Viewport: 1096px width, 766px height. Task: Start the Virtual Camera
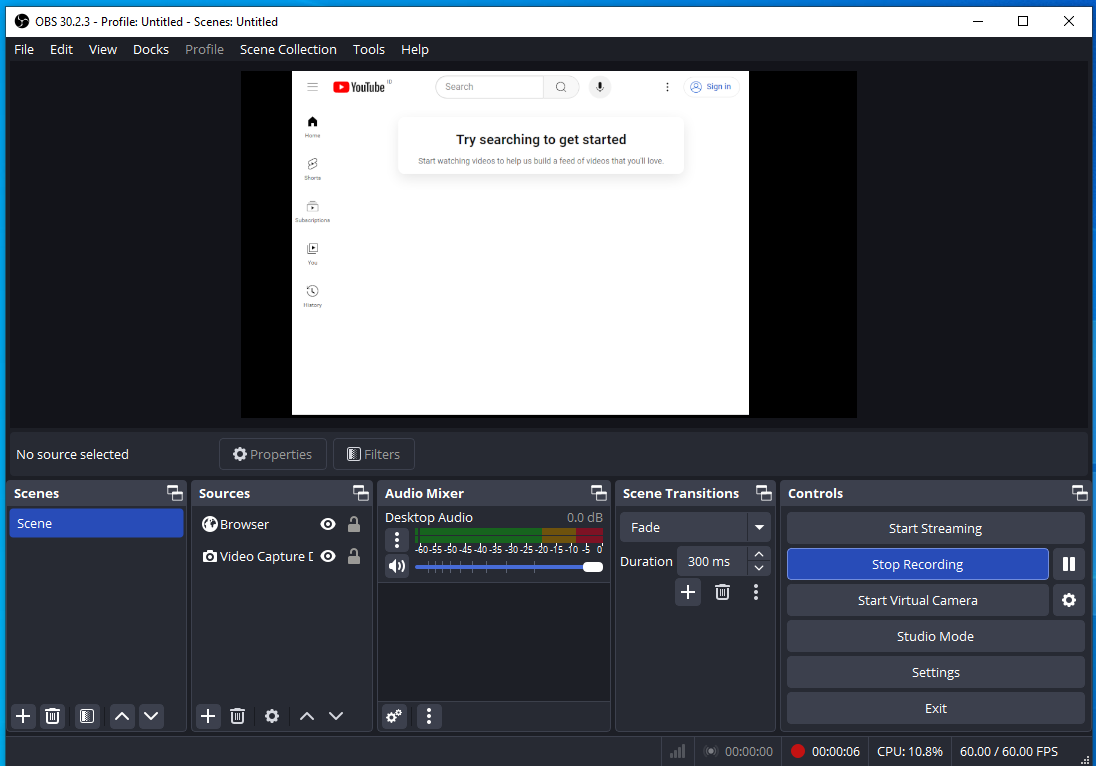[x=918, y=600]
